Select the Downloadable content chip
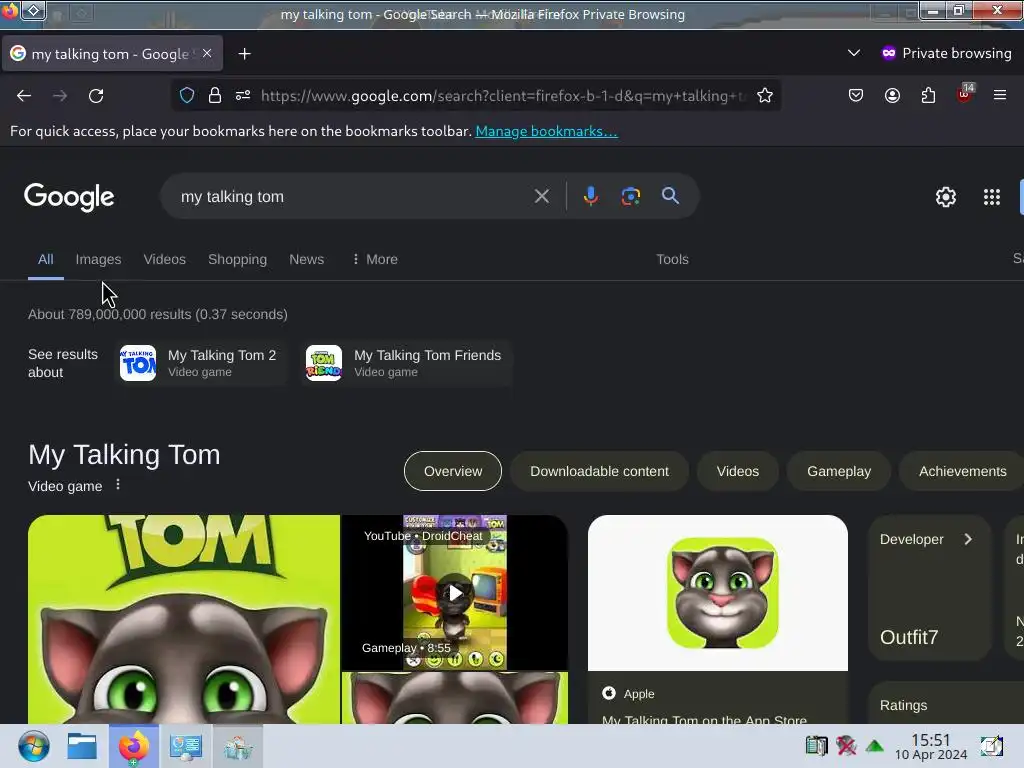1024x768 pixels. pos(599,471)
